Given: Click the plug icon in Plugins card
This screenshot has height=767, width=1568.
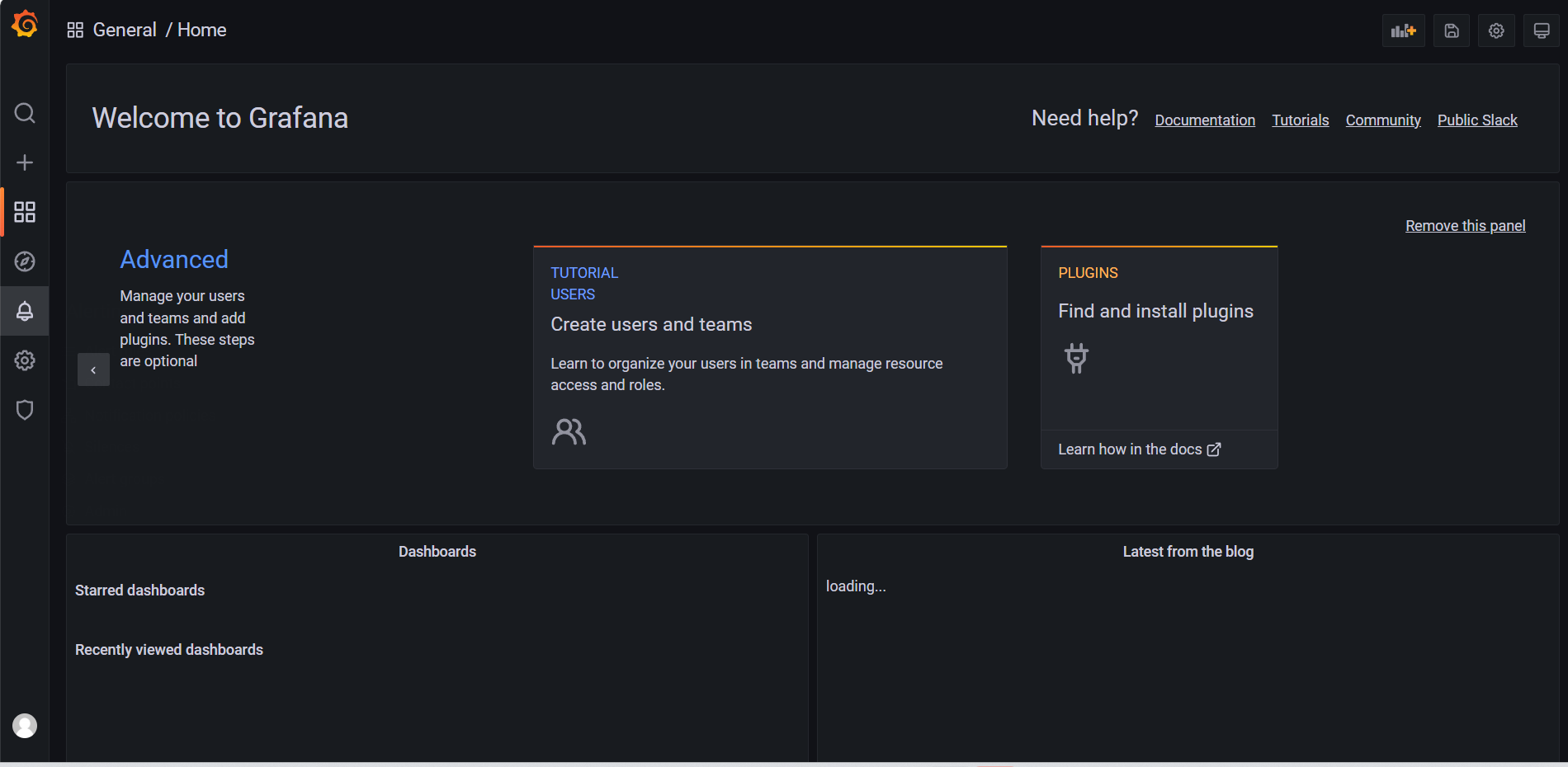Looking at the screenshot, I should pos(1076,358).
